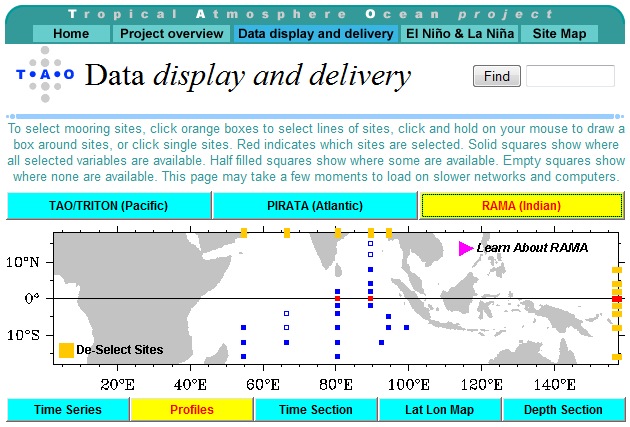The image size is (630, 427).
Task: Select mooring site at 16°S, 55°E
Action: (x=243, y=357)
